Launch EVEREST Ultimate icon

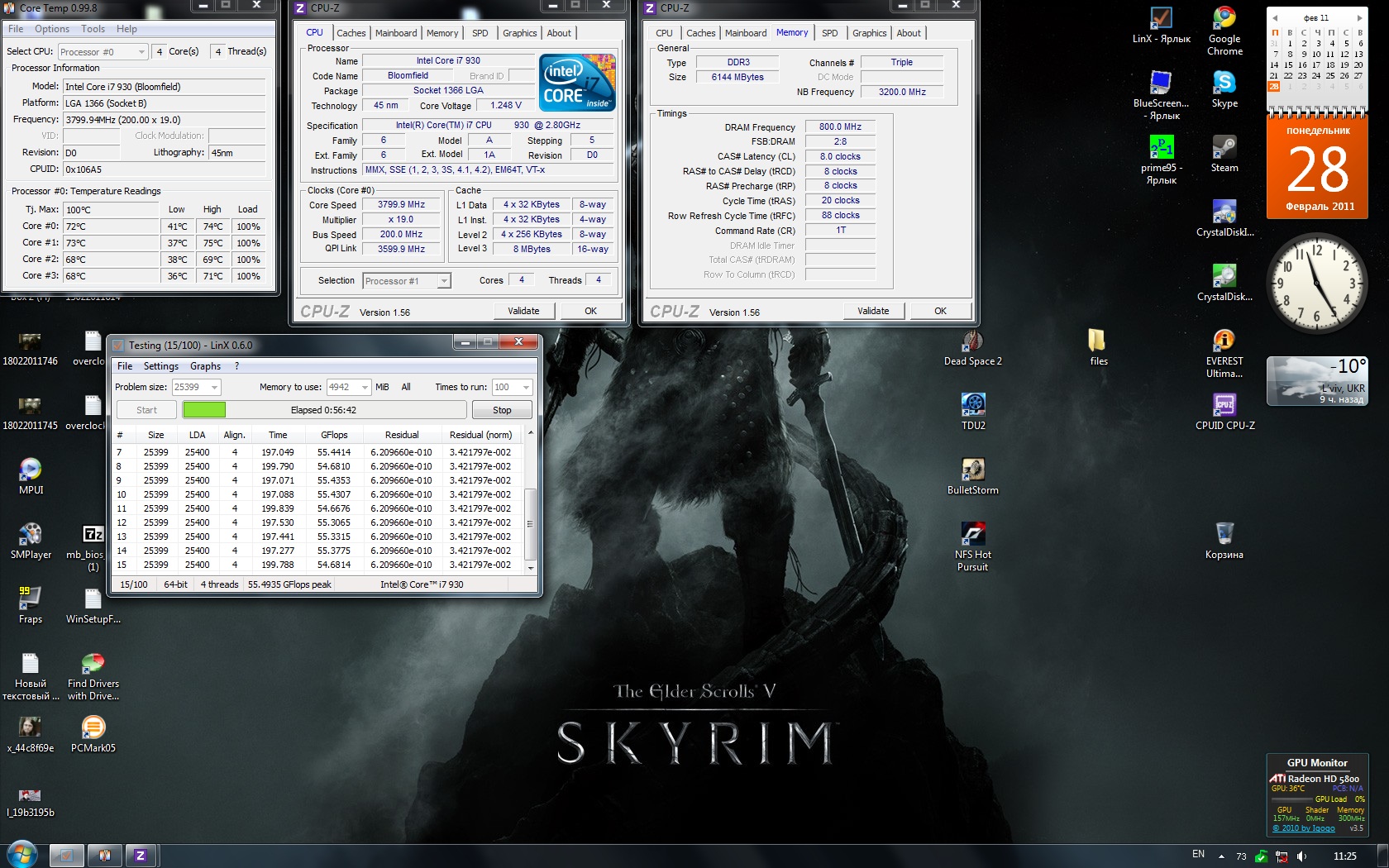coord(1224,353)
